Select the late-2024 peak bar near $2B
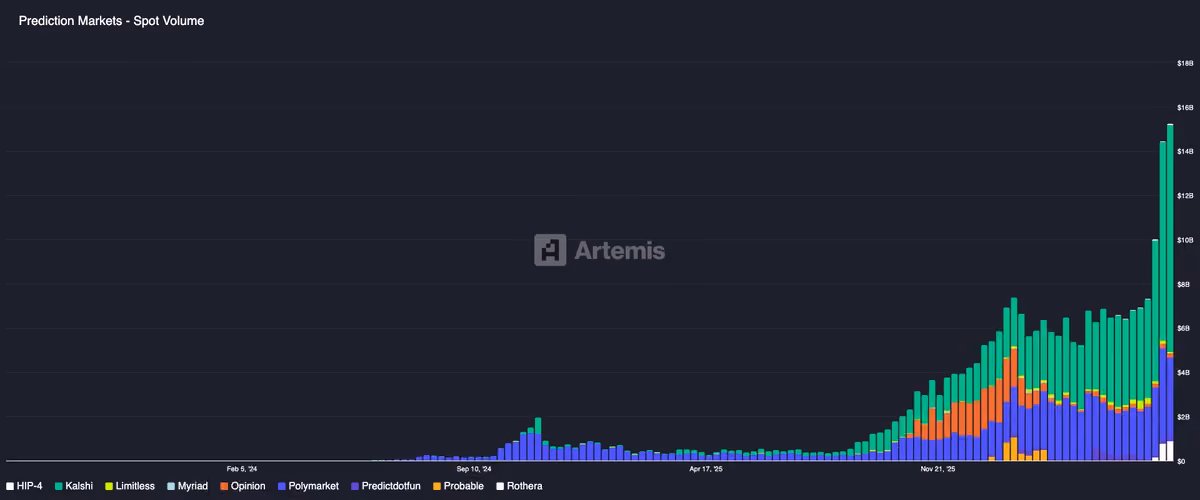Screen dimensions: 1200x500 538,439
